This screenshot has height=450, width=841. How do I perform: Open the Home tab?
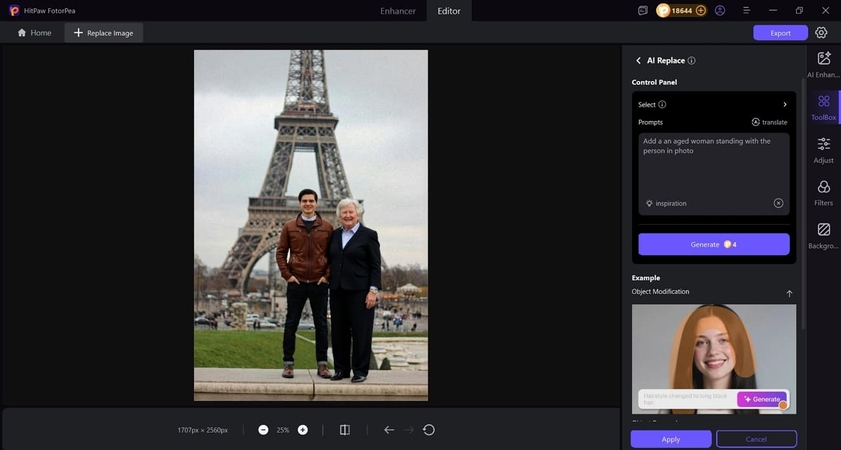click(x=34, y=33)
